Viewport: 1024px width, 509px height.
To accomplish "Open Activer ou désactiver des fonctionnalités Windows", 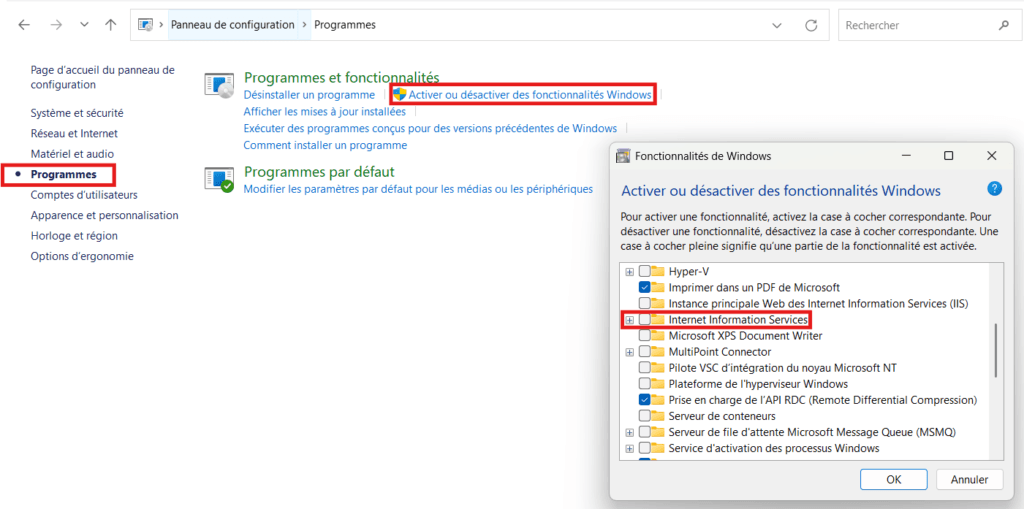I will (530, 95).
